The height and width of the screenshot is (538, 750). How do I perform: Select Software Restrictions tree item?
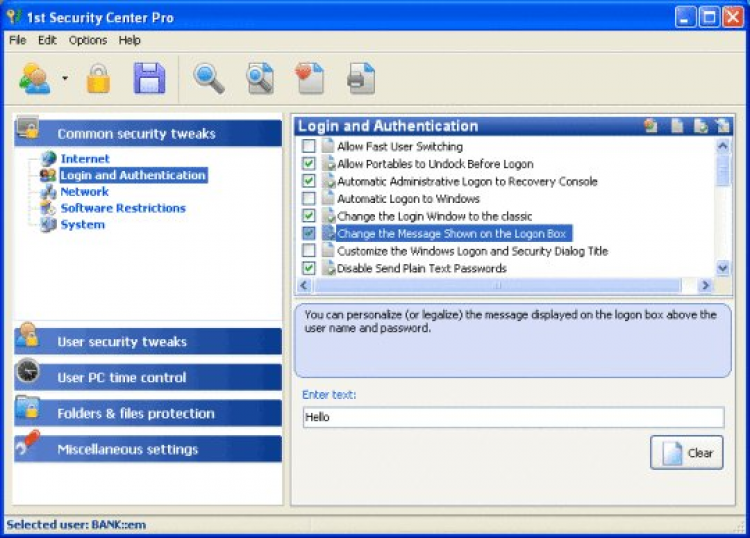click(x=123, y=208)
